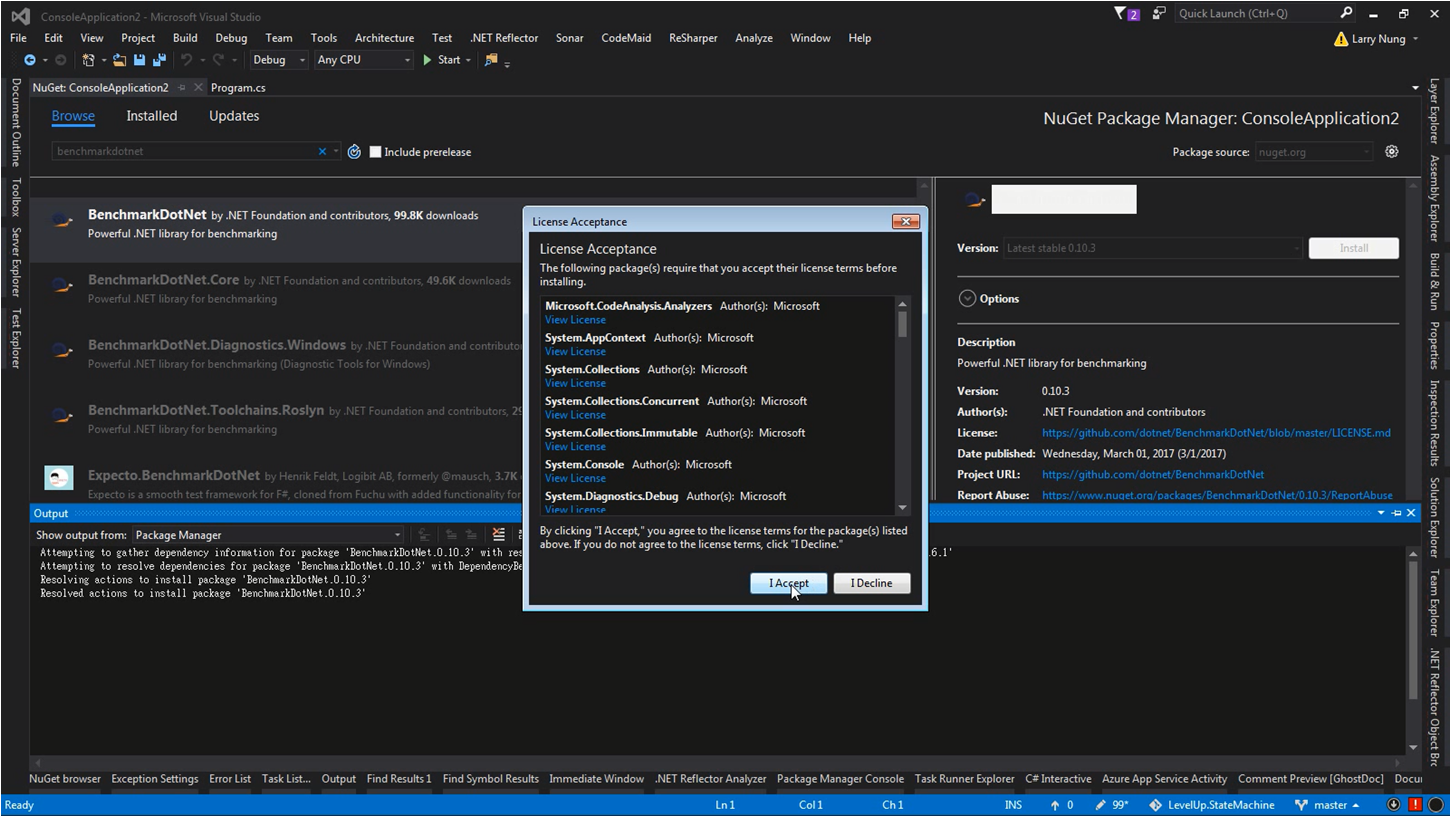Click the send feedback icon
Viewport: 1451px width, 817px height.
1158,14
